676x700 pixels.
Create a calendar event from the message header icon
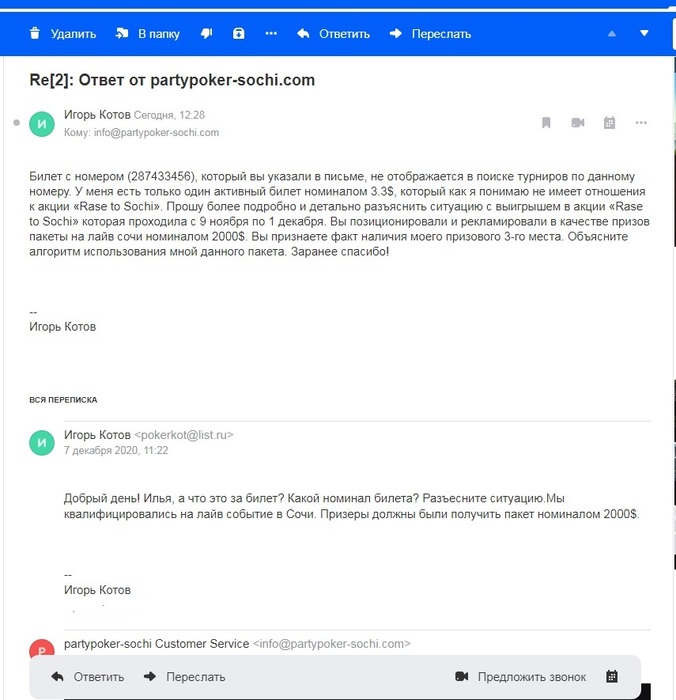click(x=609, y=122)
